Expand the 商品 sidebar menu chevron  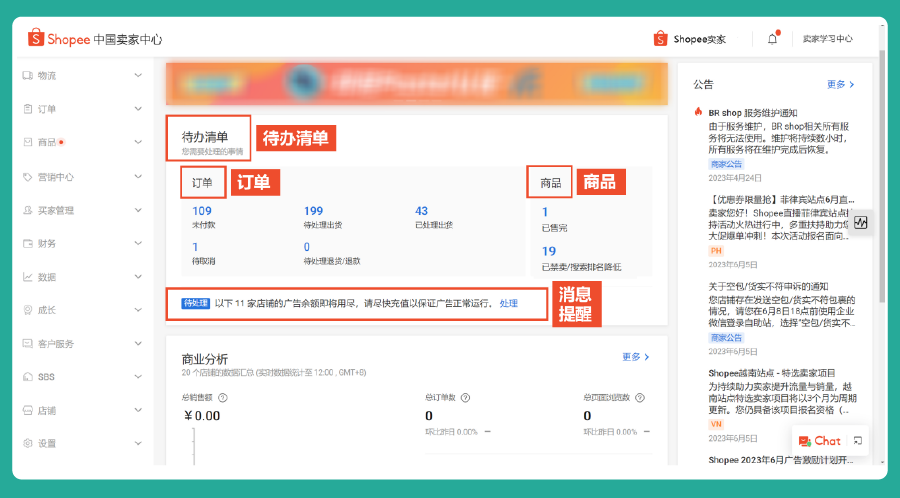coord(138,142)
